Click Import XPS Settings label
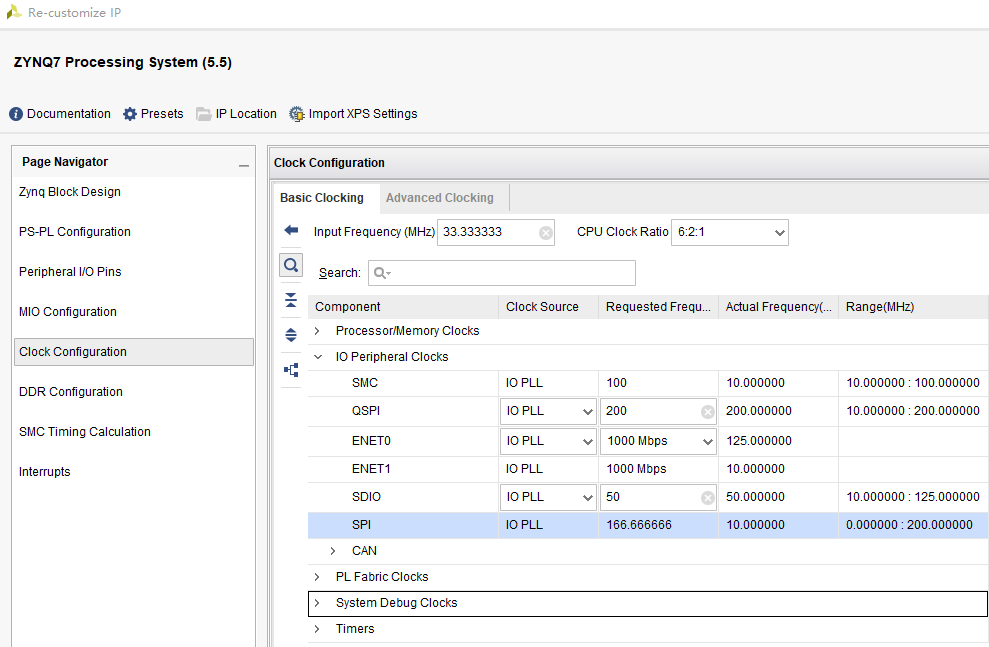Screen dimensions: 989x647 (x=363, y=114)
